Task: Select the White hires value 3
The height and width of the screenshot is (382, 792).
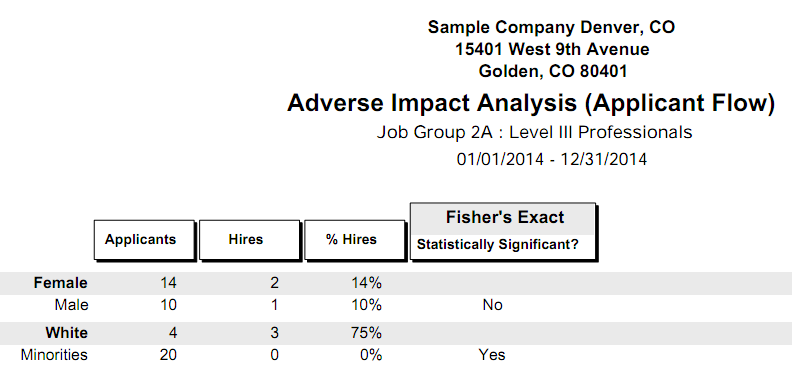Action: click(x=274, y=333)
